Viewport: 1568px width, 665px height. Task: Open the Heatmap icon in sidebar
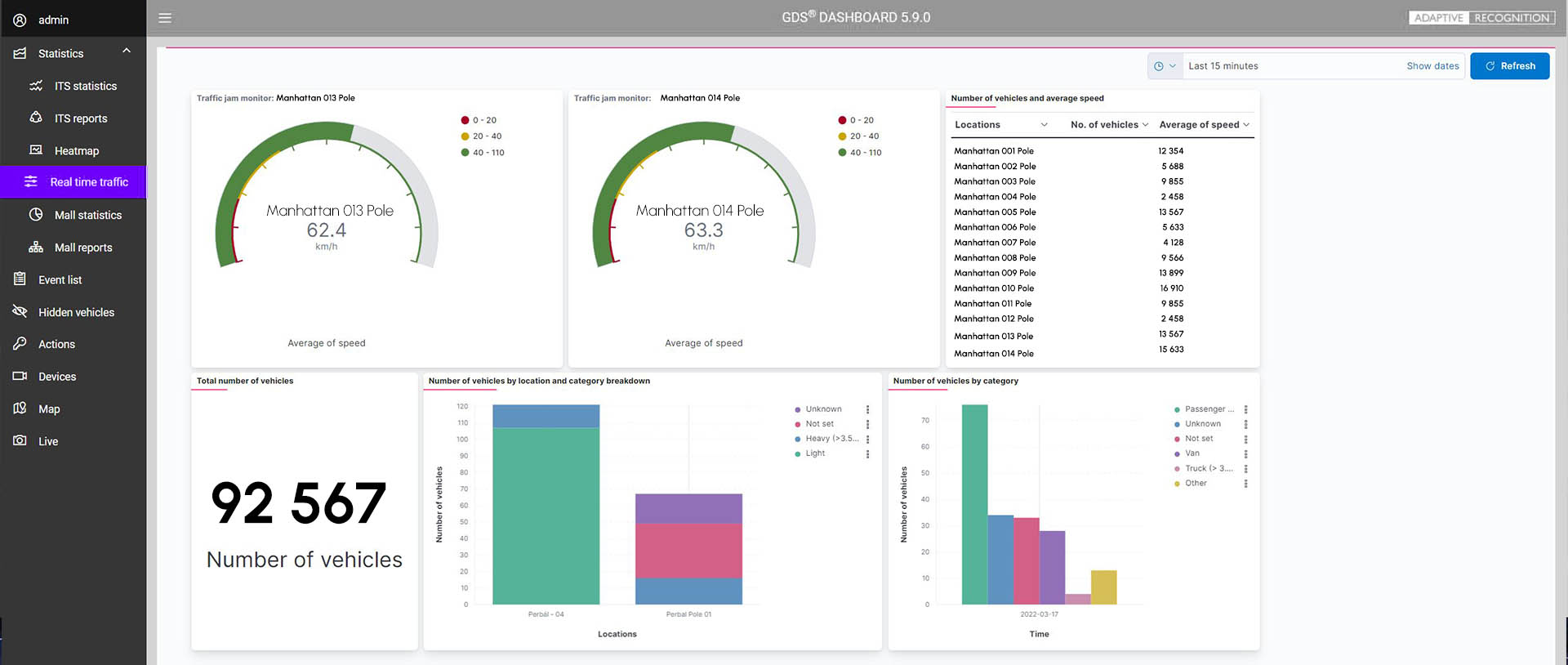[36, 150]
